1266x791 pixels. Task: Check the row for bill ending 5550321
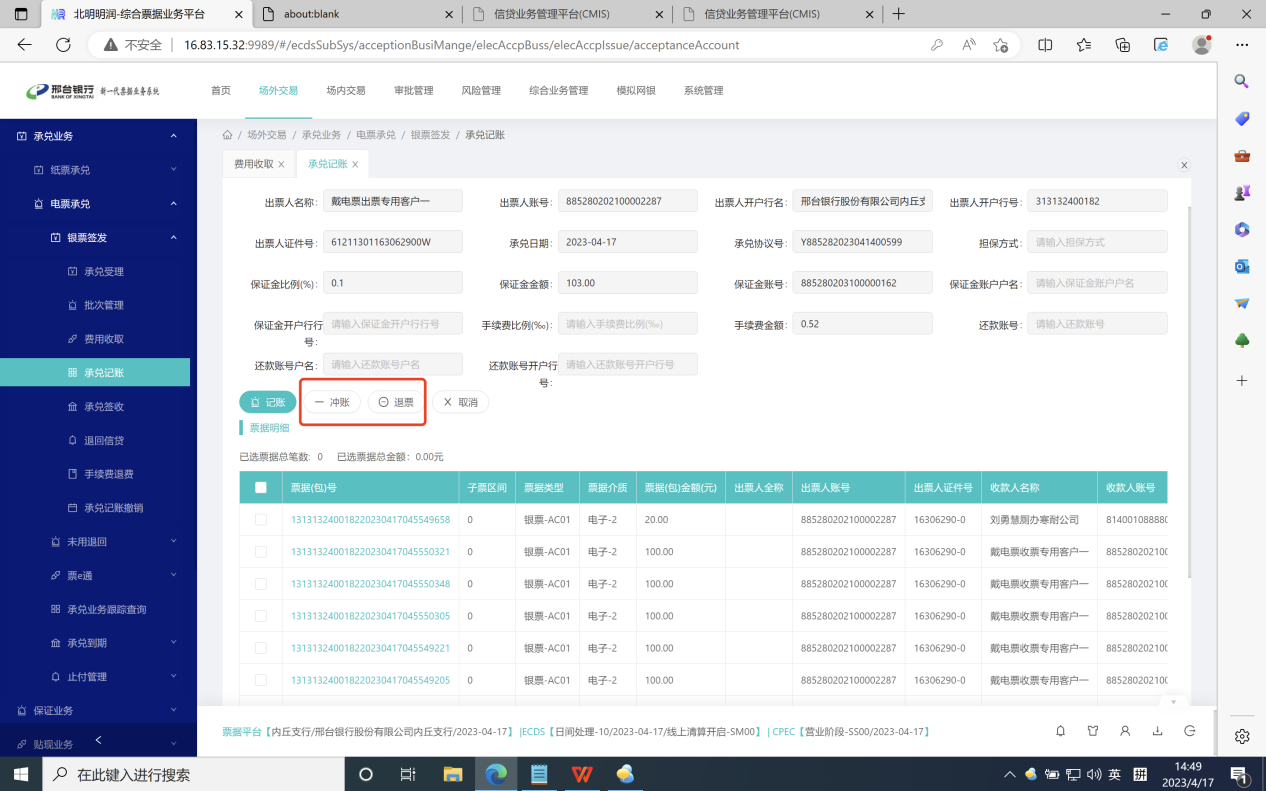(261, 552)
